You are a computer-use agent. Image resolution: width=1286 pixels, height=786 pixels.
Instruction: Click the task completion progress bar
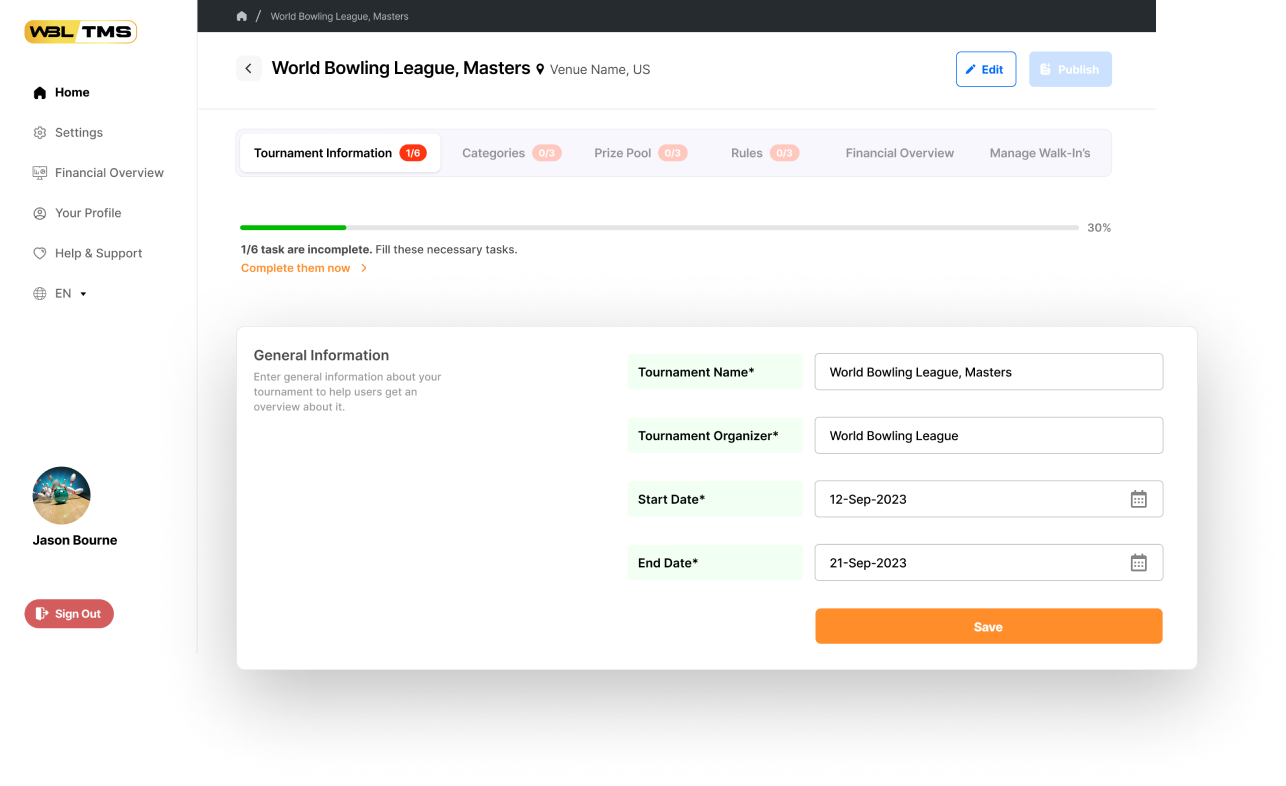coord(659,228)
